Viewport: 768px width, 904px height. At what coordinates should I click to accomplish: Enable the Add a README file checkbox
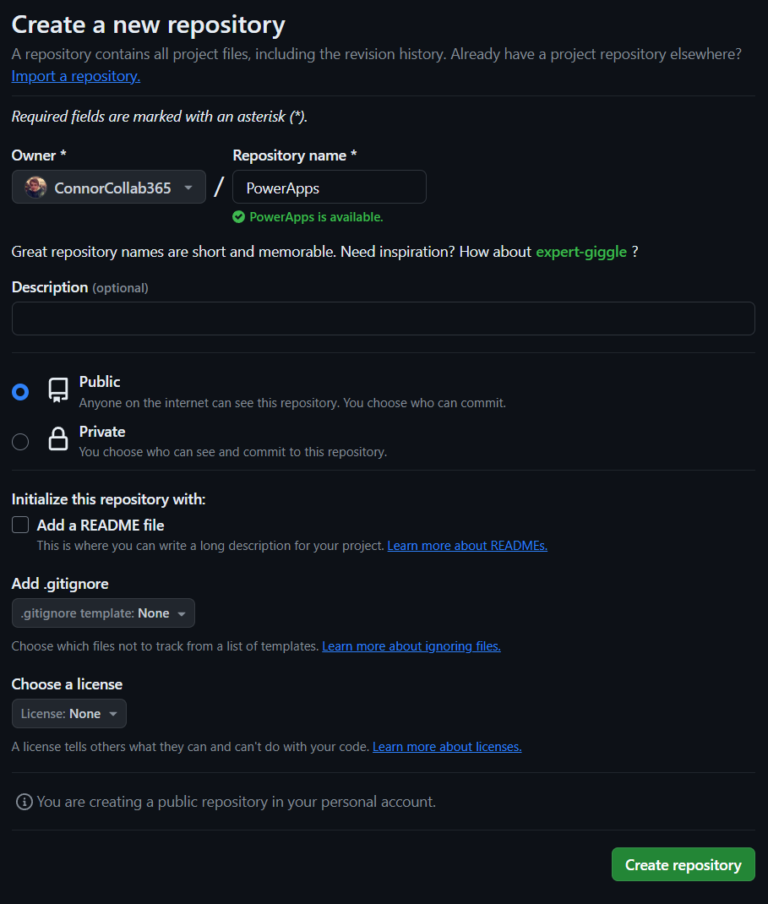tap(19, 524)
